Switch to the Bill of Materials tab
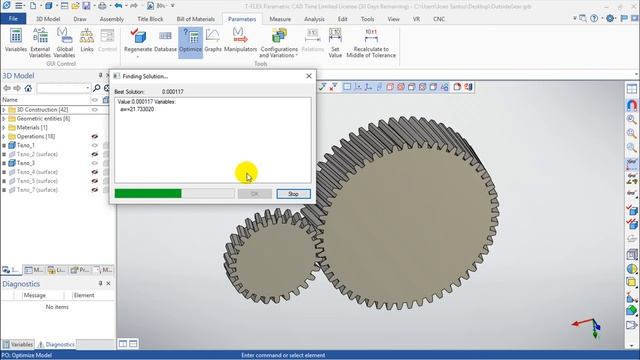The height and width of the screenshot is (360, 640). (x=196, y=19)
